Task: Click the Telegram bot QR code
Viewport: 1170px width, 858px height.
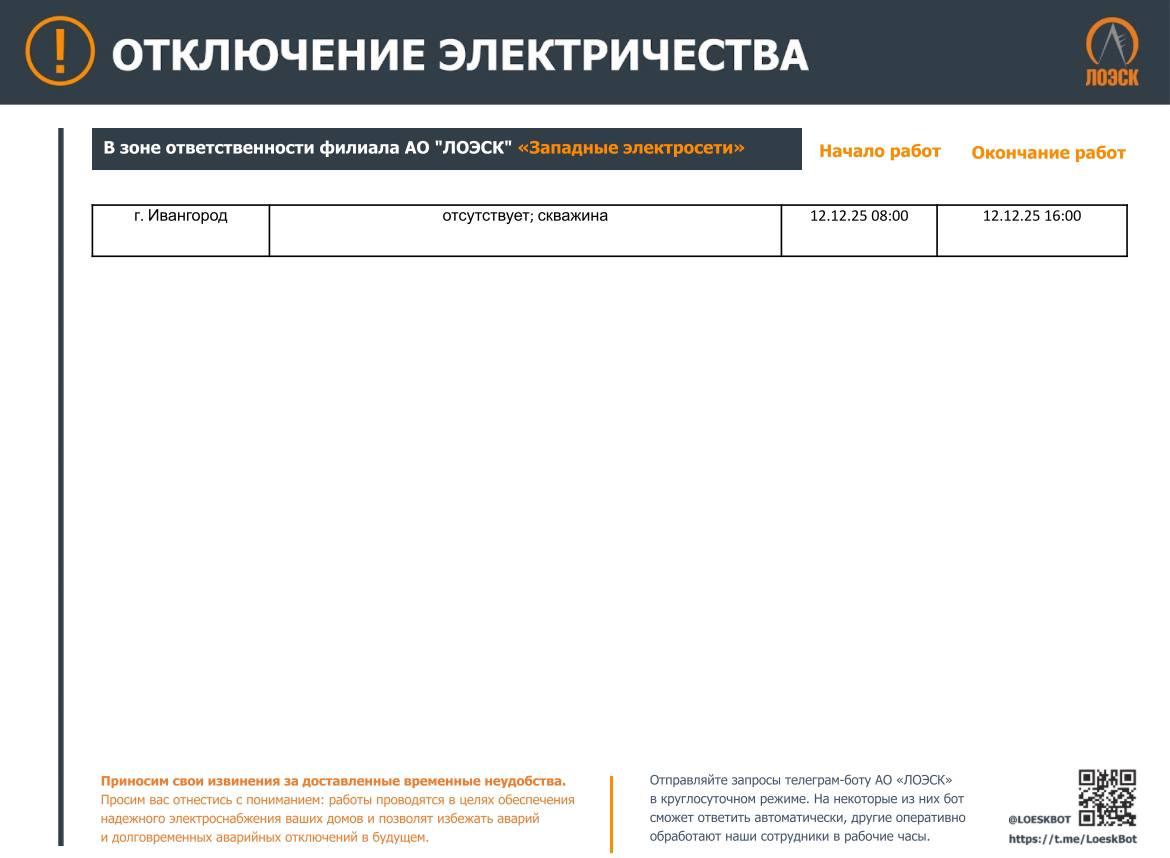Action: pyautogui.click(x=1106, y=797)
